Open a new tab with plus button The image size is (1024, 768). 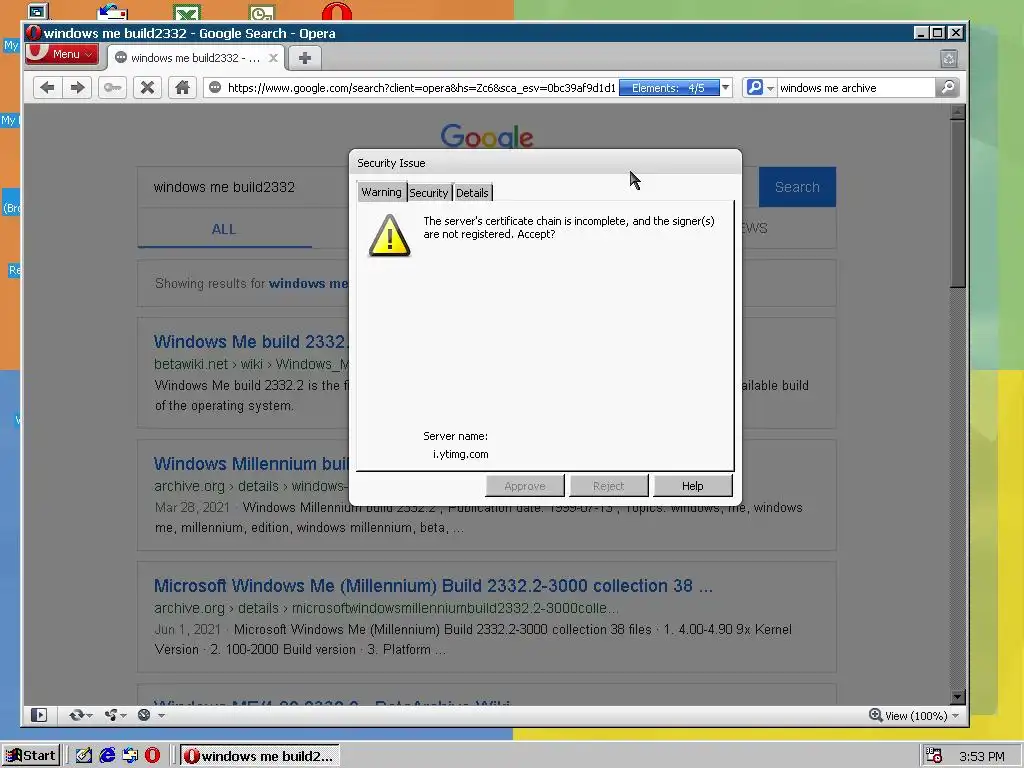click(x=304, y=57)
